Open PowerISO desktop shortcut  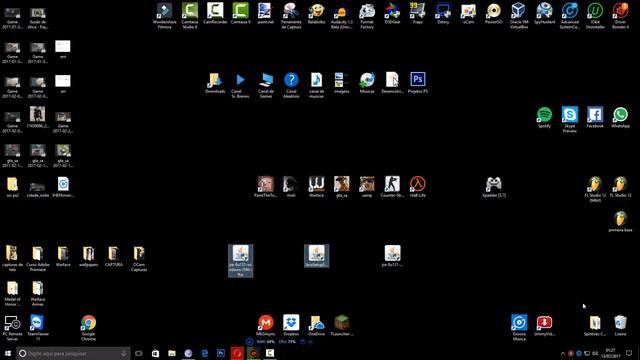(493, 13)
